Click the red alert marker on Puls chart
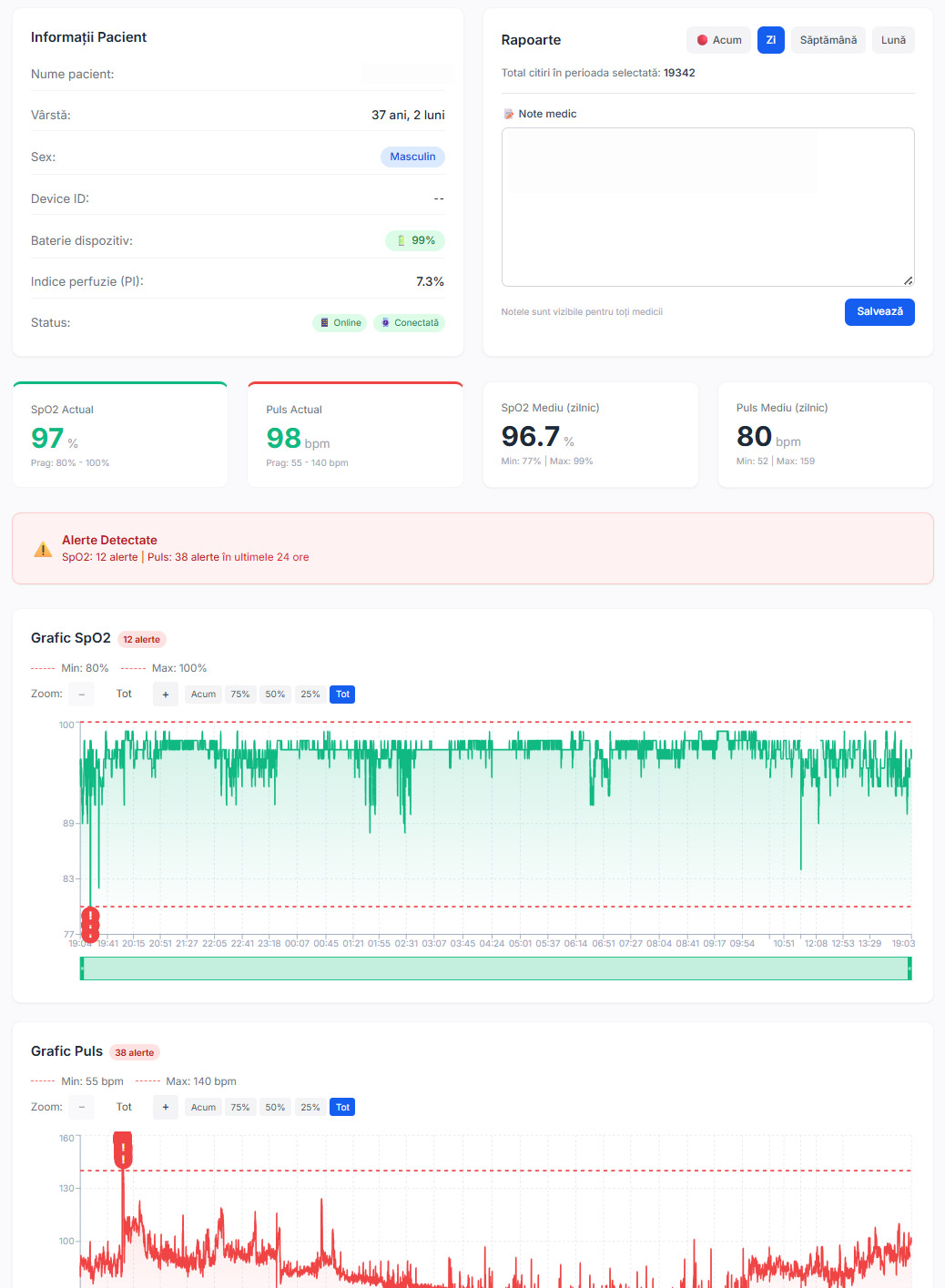This screenshot has width=945, height=1288. pos(123,1149)
